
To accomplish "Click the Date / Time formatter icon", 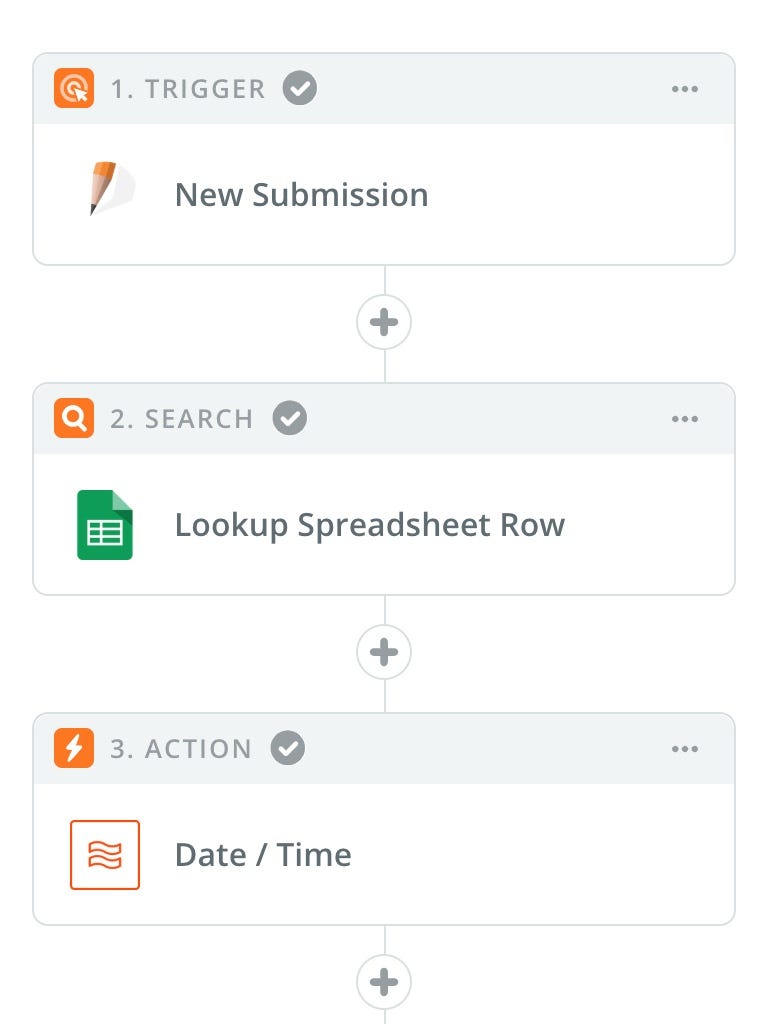I will 104,855.
